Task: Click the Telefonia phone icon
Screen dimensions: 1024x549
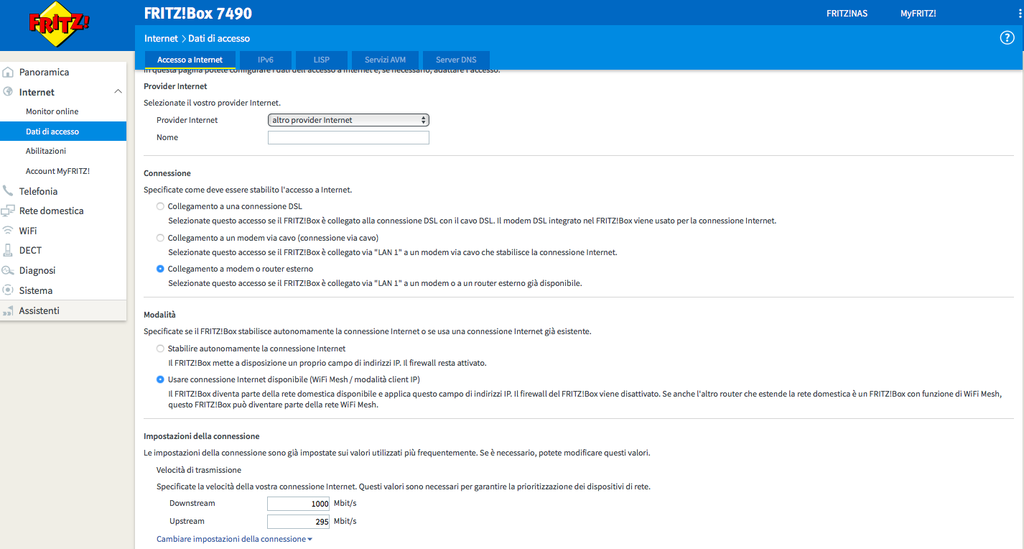Action: tap(8, 191)
